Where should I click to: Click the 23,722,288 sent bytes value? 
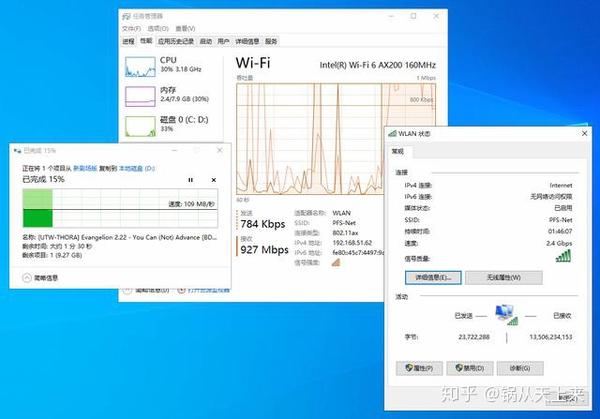point(474,337)
